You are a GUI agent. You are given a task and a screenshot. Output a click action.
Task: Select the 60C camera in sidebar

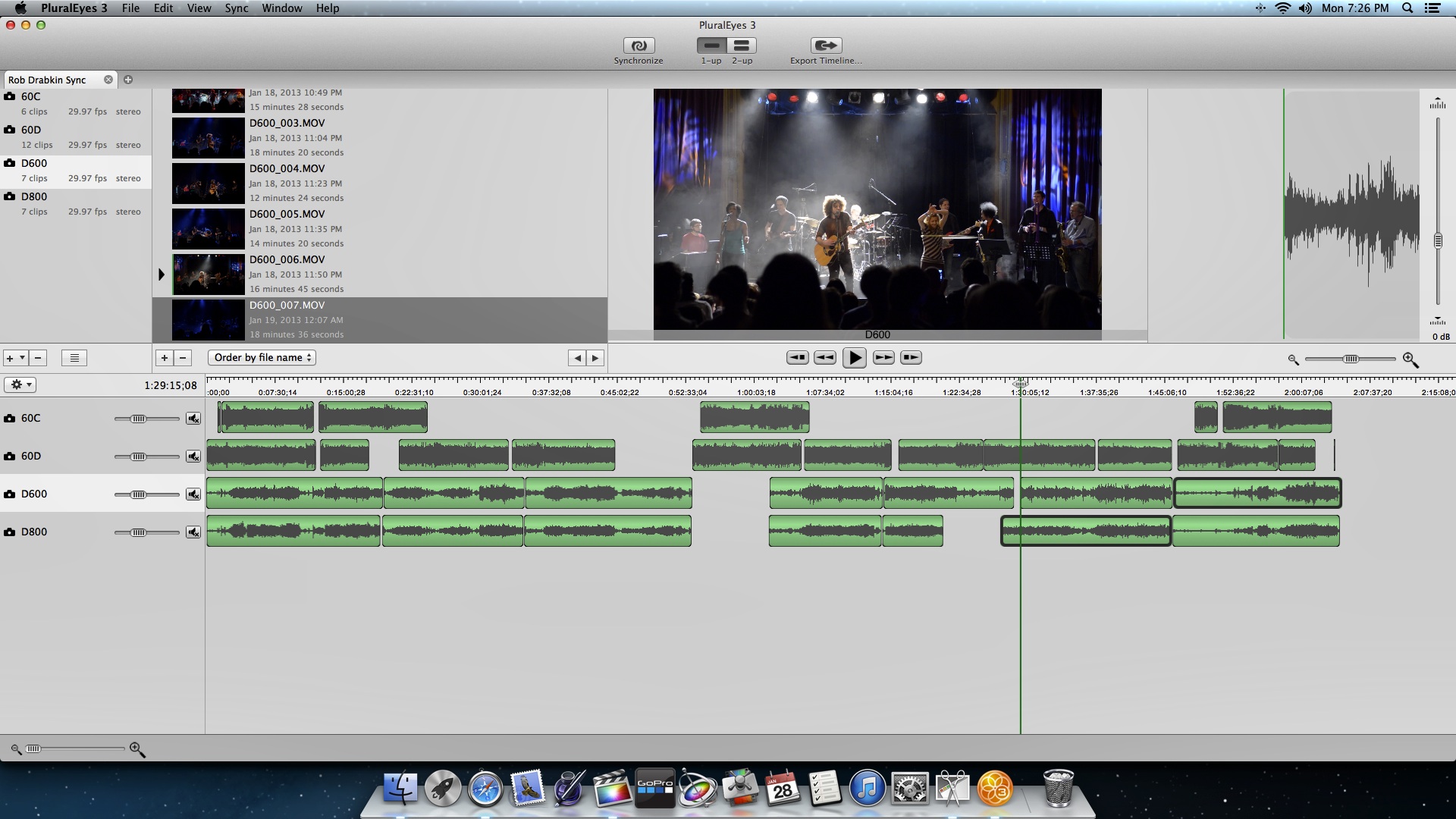pyautogui.click(x=76, y=104)
